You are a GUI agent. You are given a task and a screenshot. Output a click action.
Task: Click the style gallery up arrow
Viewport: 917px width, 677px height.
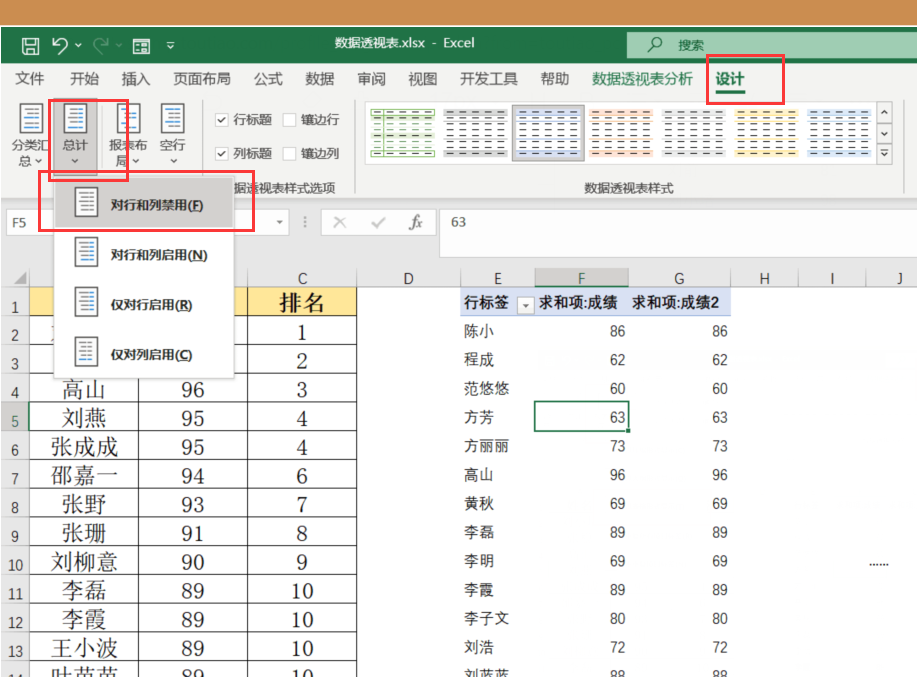point(884,112)
